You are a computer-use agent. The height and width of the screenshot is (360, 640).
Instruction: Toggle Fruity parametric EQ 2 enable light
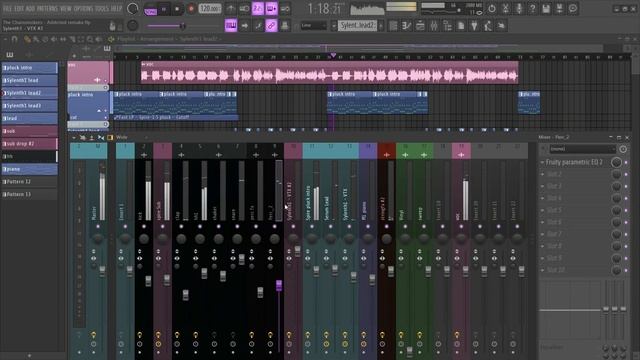(x=626, y=162)
